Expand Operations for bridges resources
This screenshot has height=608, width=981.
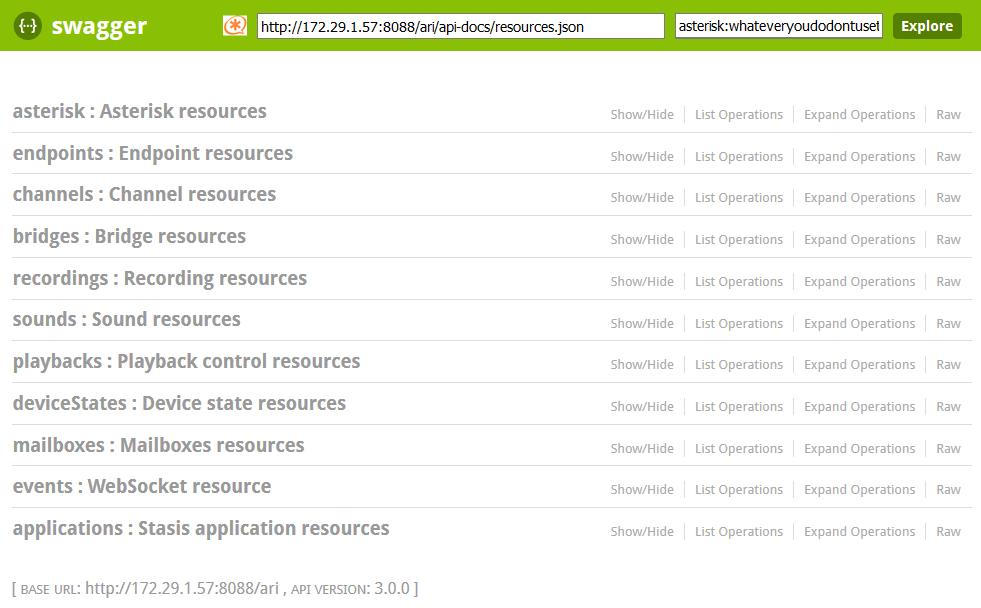coord(859,240)
